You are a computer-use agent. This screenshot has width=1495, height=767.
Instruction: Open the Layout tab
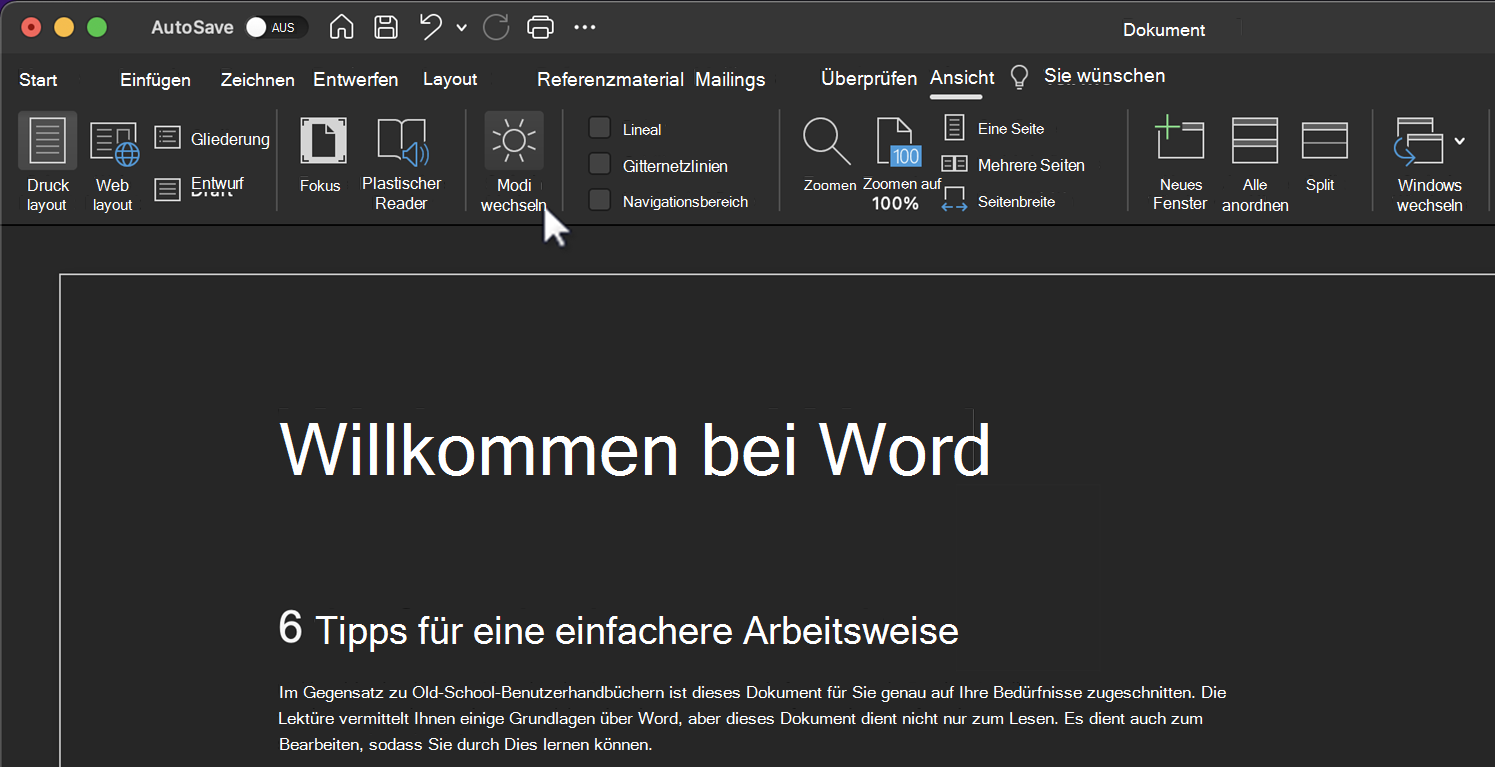450,79
